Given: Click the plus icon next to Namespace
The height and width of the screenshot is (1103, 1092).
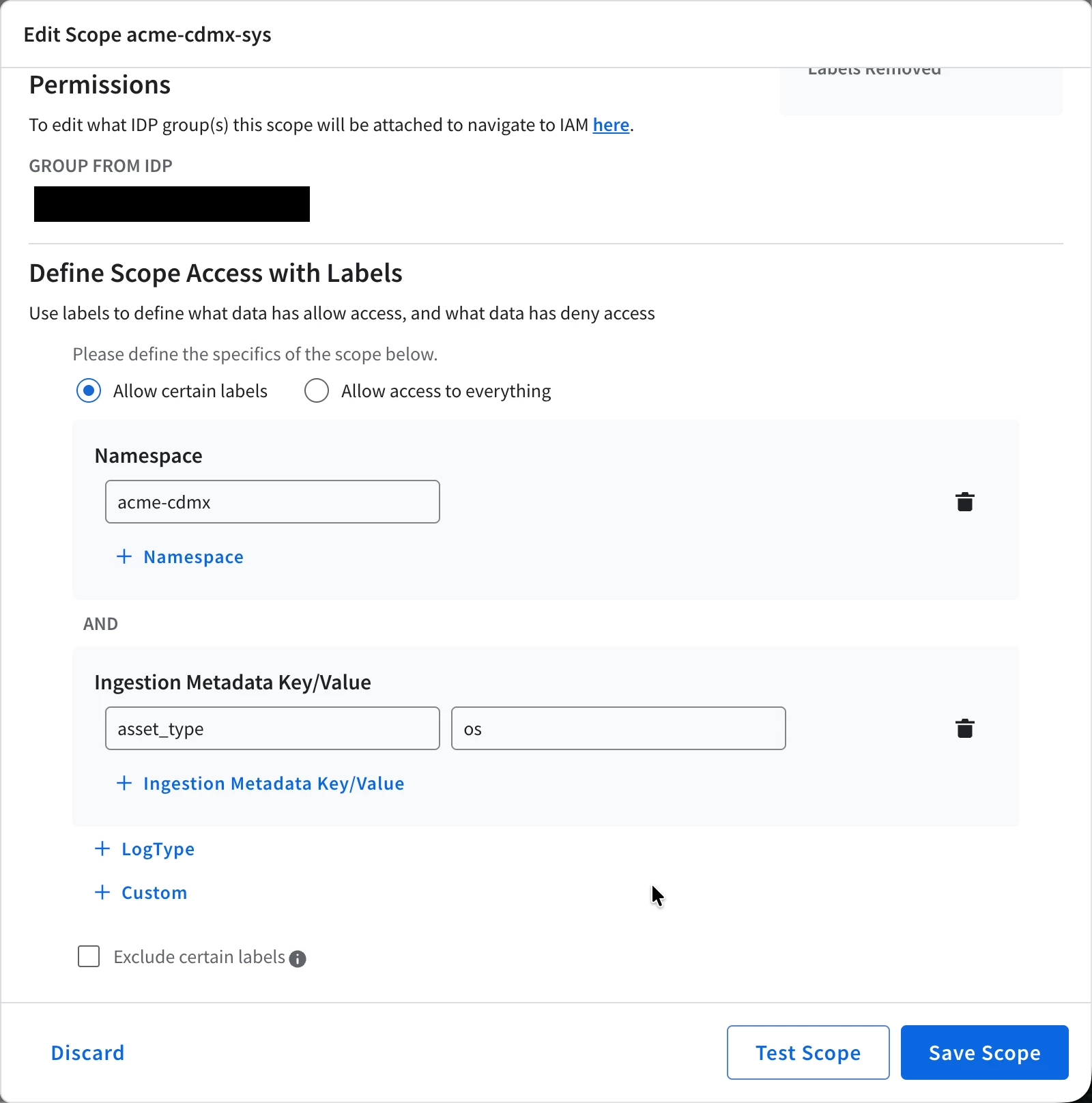Looking at the screenshot, I should click(124, 556).
